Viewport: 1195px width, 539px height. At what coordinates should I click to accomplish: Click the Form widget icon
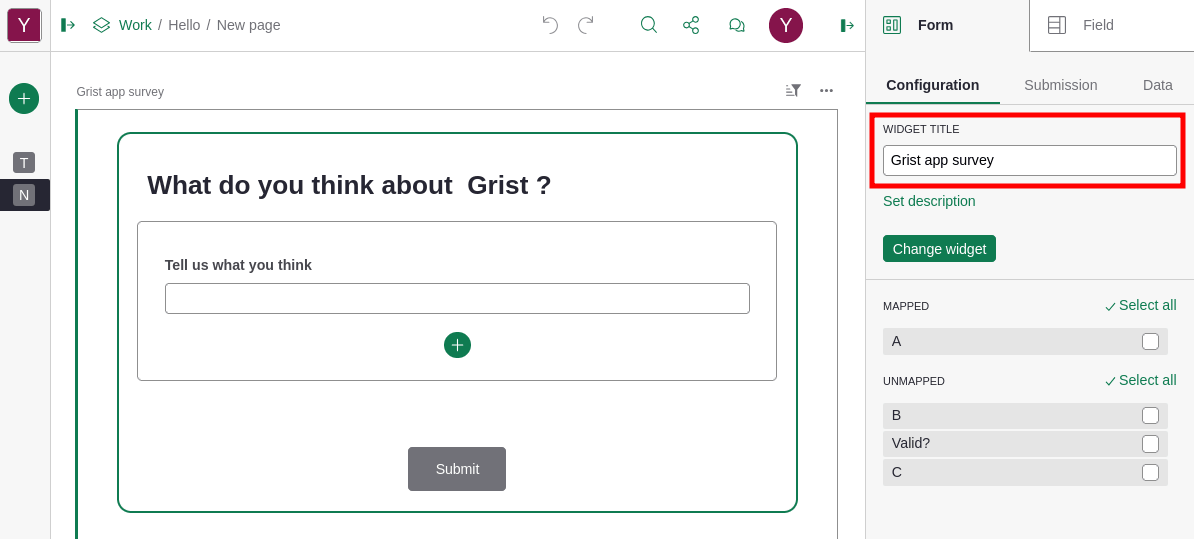tap(892, 25)
